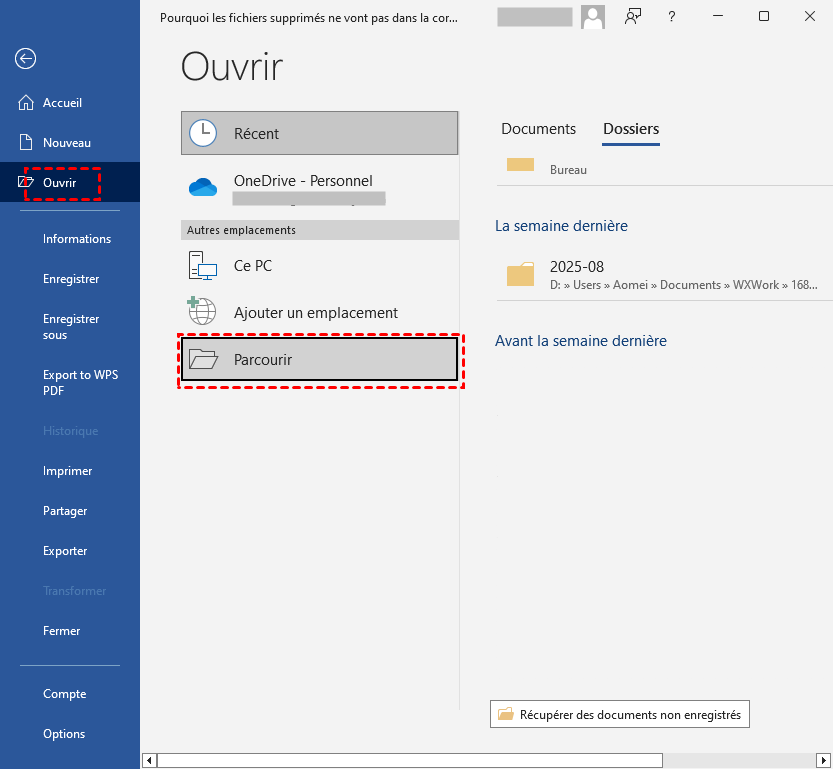
Task: Open the Accueil menu item
Action: click(x=70, y=102)
